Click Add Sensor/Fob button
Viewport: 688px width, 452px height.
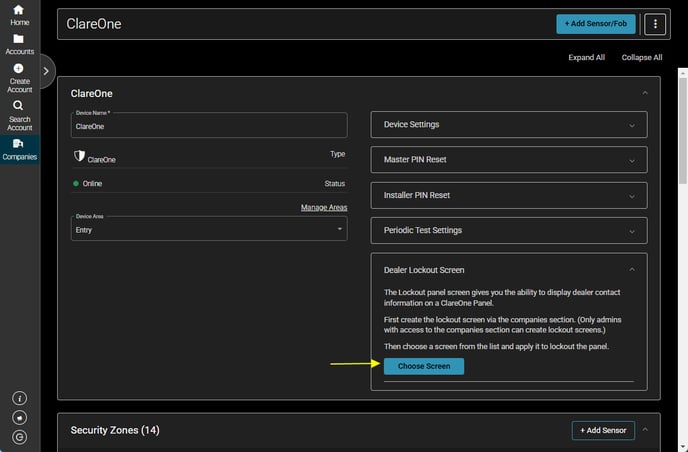(596, 24)
